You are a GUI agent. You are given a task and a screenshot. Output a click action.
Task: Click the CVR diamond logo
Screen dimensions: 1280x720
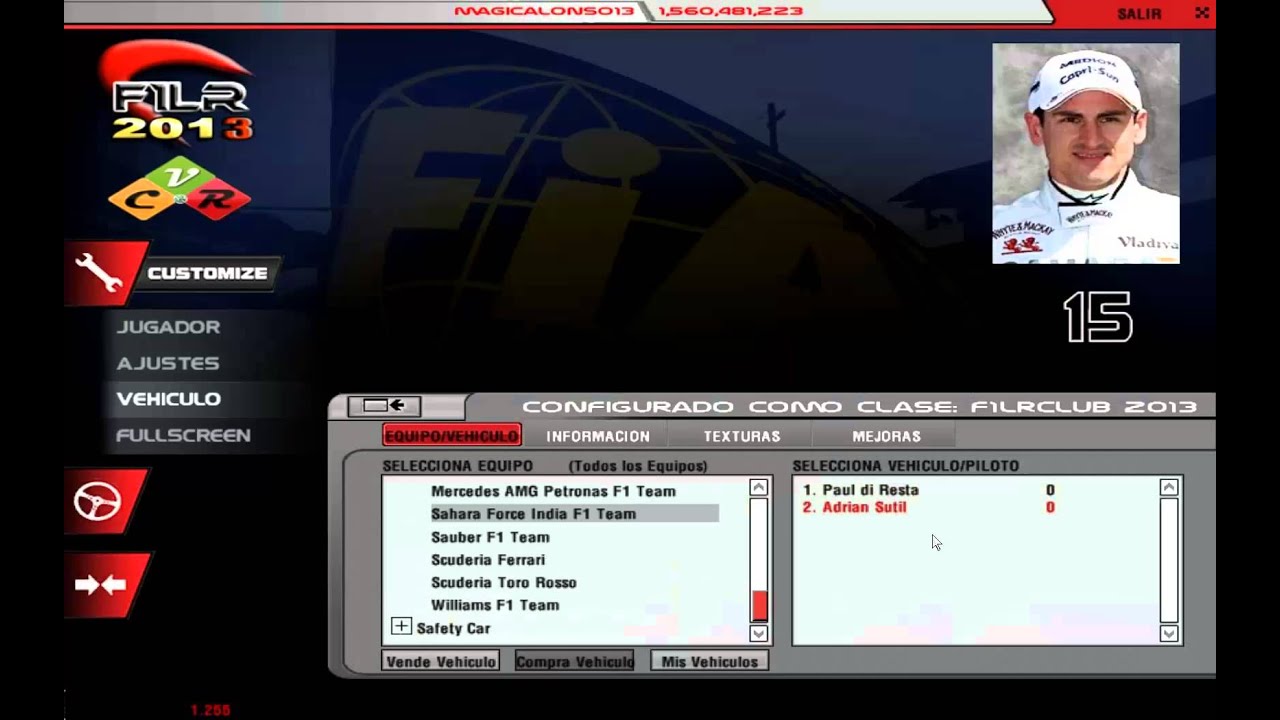pos(180,190)
